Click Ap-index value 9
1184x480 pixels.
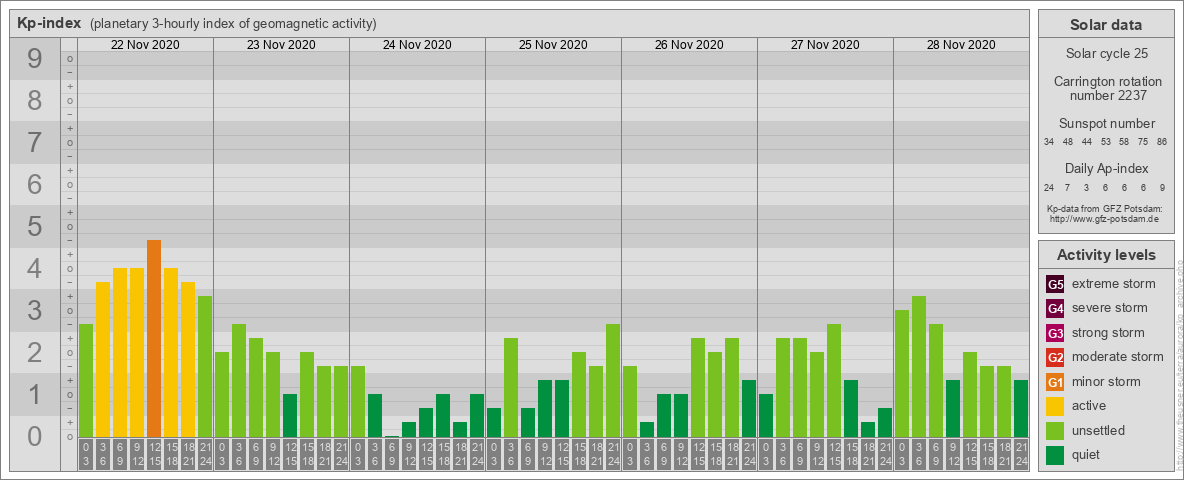pos(1163,187)
